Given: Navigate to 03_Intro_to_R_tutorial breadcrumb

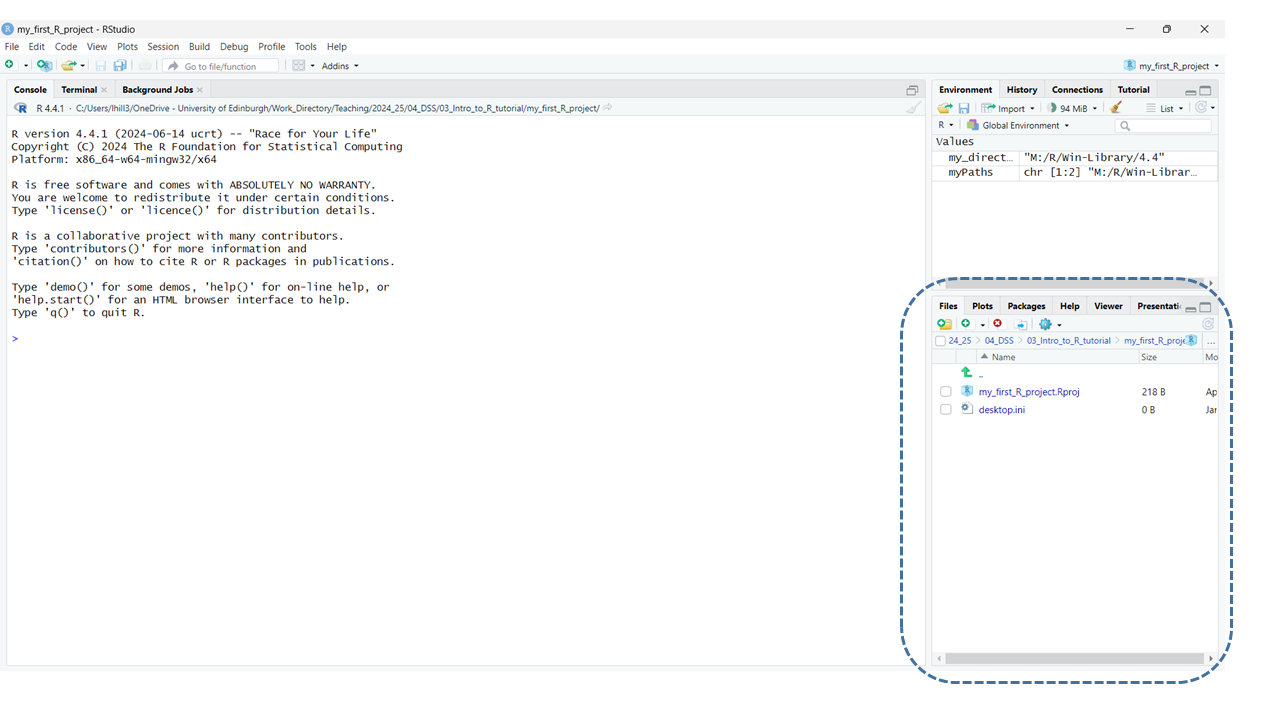Looking at the screenshot, I should click(1069, 341).
